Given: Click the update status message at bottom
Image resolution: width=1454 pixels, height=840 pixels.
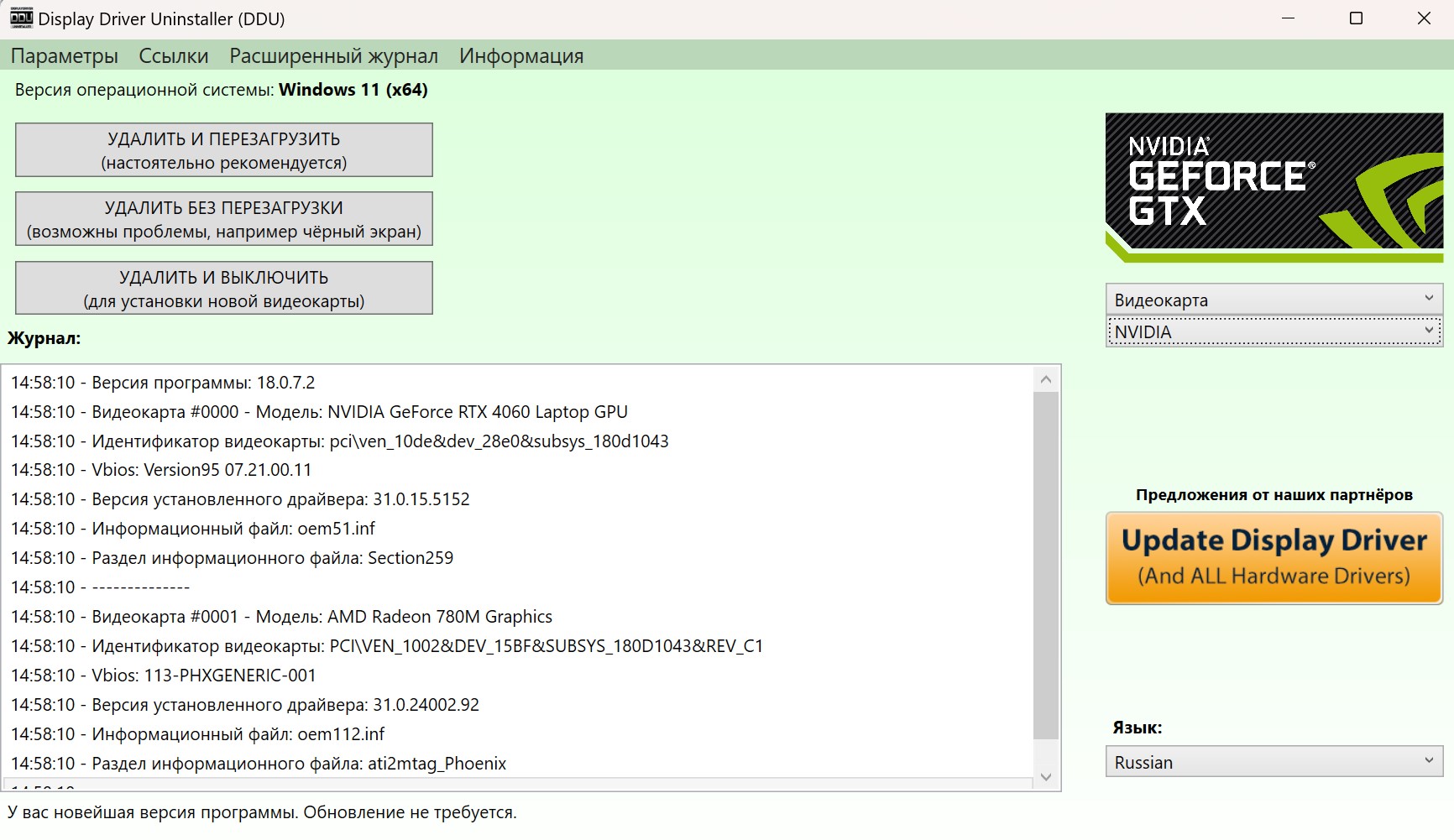Looking at the screenshot, I should (262, 812).
